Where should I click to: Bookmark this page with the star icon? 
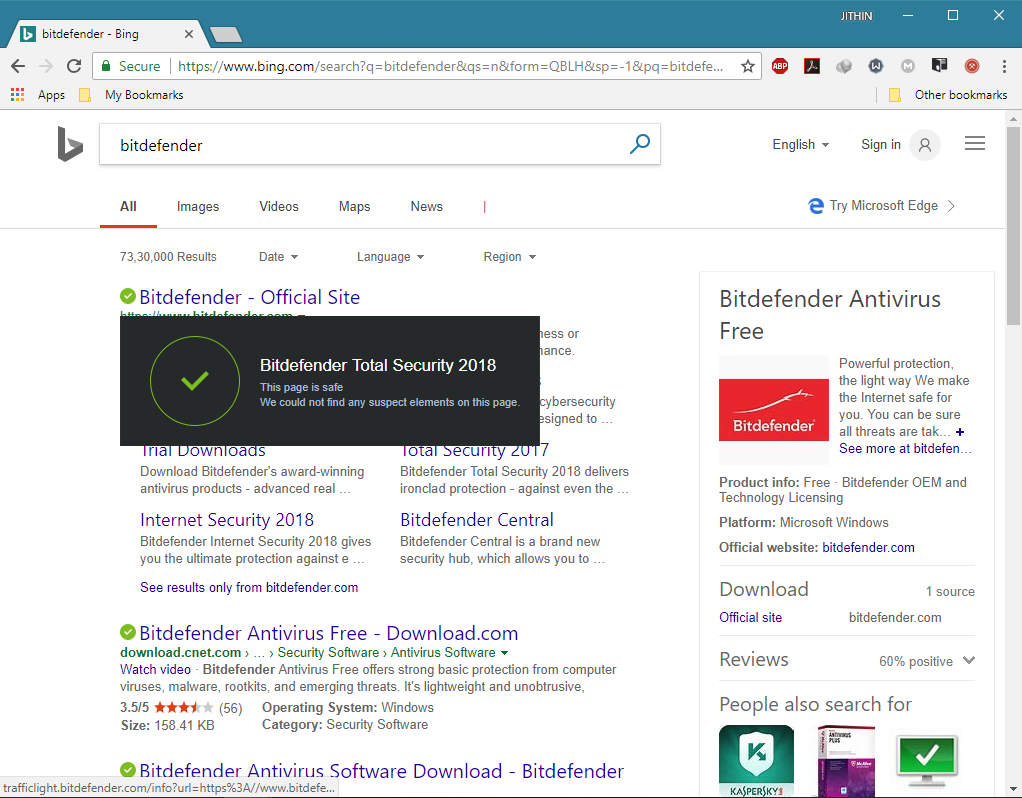(748, 66)
